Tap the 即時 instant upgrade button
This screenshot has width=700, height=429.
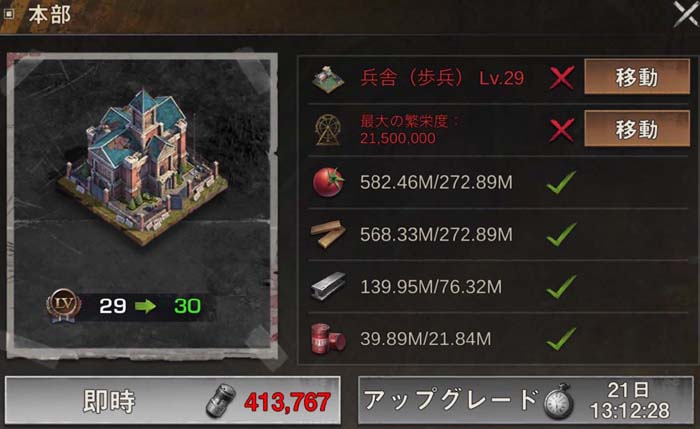[173, 401]
